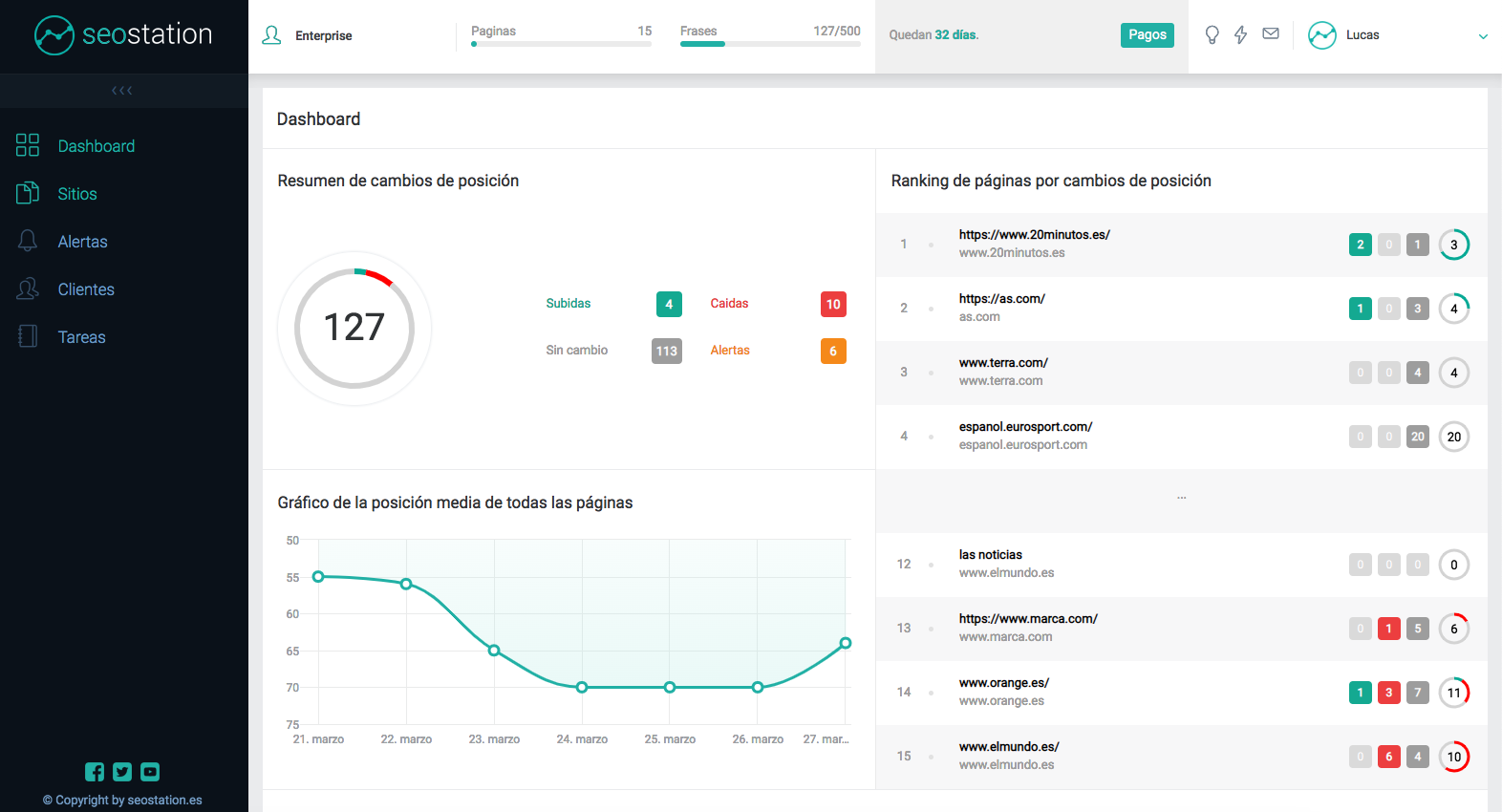Open the https://www.20minutos.es/ ranking link
The height and width of the screenshot is (812, 1502).
tap(1034, 235)
